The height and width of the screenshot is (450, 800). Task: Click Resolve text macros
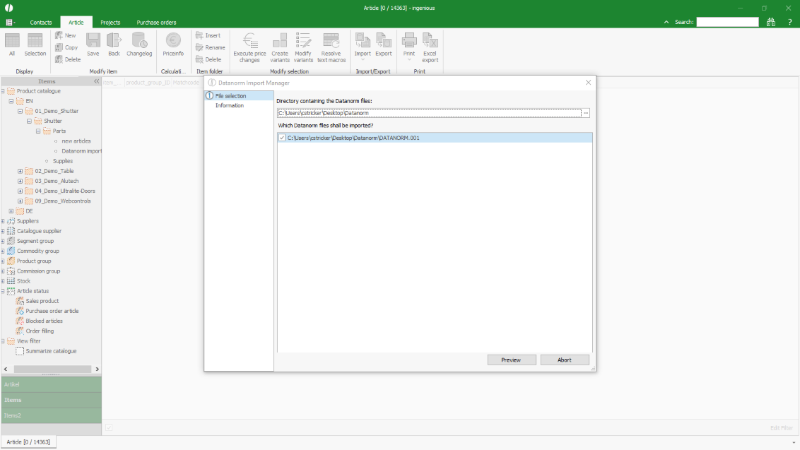coord(331,47)
